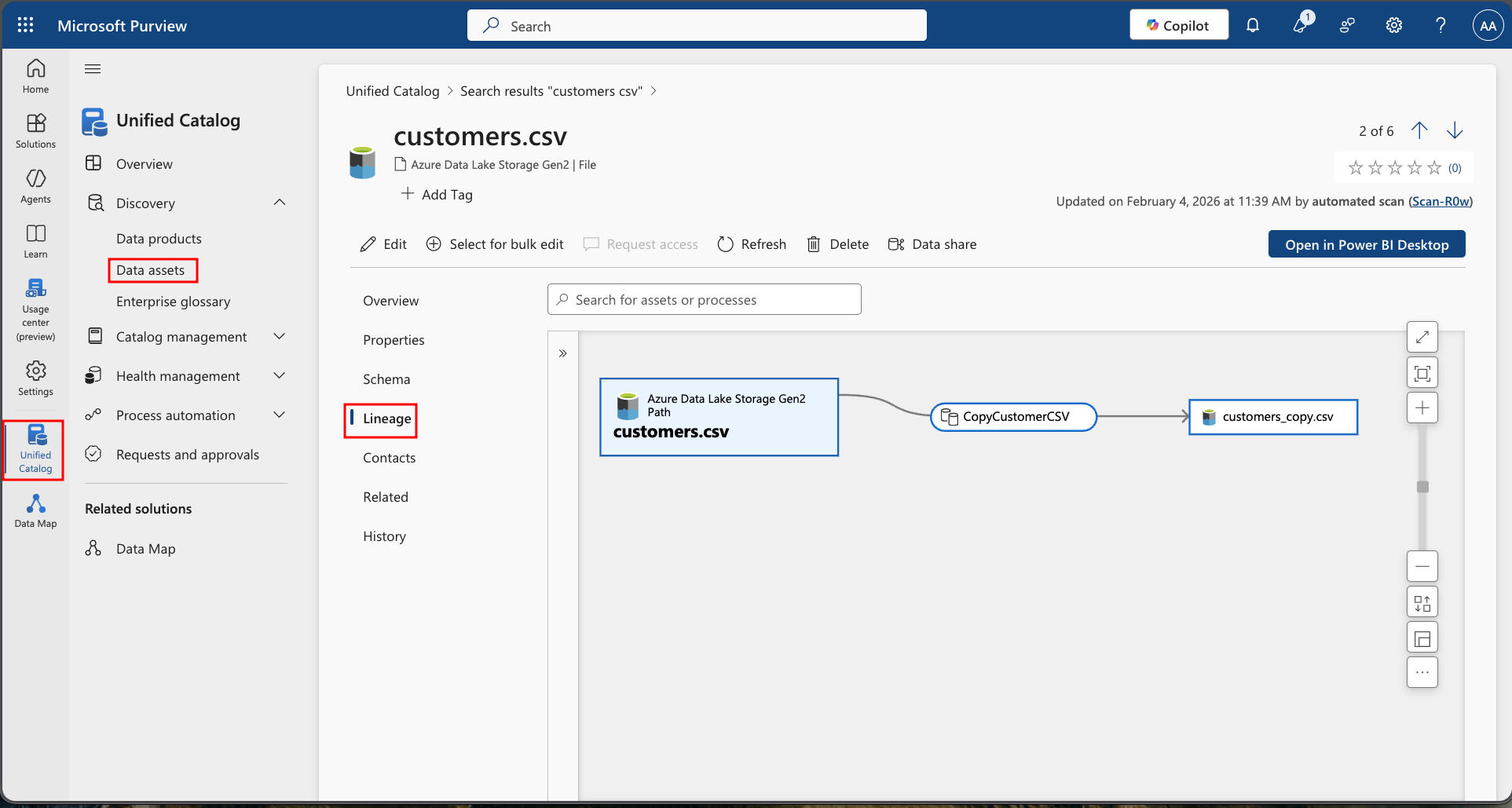The image size is (1512, 808).
Task: Open the Data Map sidebar icon
Action: (x=35, y=510)
